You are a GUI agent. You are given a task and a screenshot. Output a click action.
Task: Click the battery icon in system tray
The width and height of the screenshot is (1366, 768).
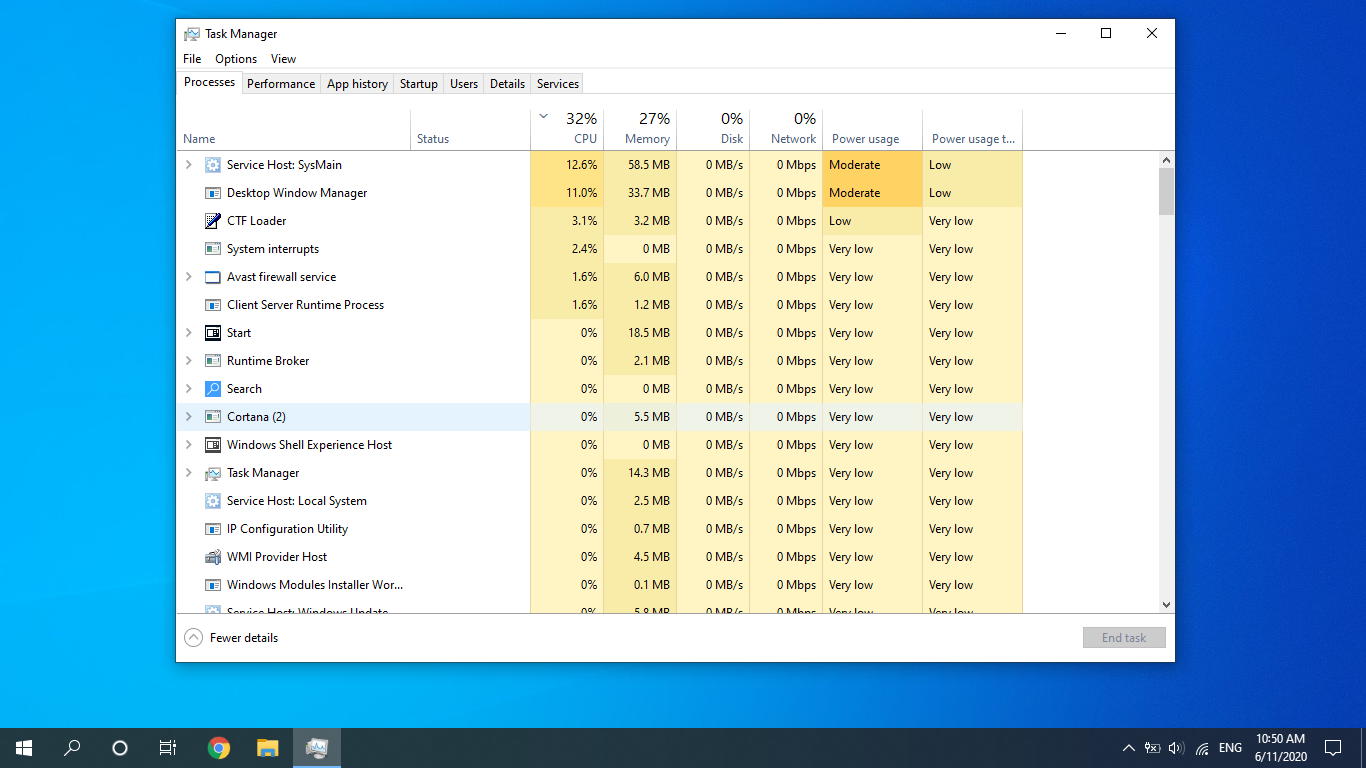tap(1152, 748)
